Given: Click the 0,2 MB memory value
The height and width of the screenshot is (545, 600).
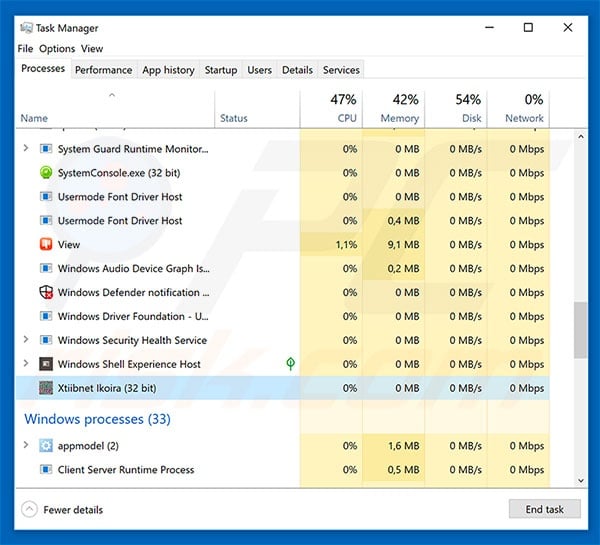Looking at the screenshot, I should coord(403,268).
